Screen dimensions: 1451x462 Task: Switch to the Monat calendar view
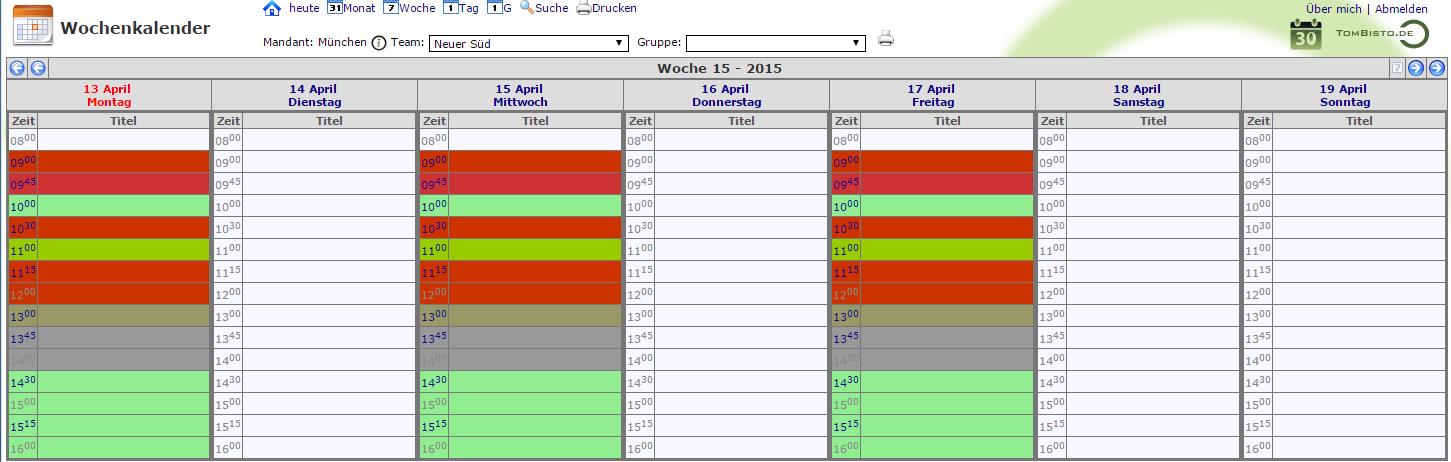point(351,8)
